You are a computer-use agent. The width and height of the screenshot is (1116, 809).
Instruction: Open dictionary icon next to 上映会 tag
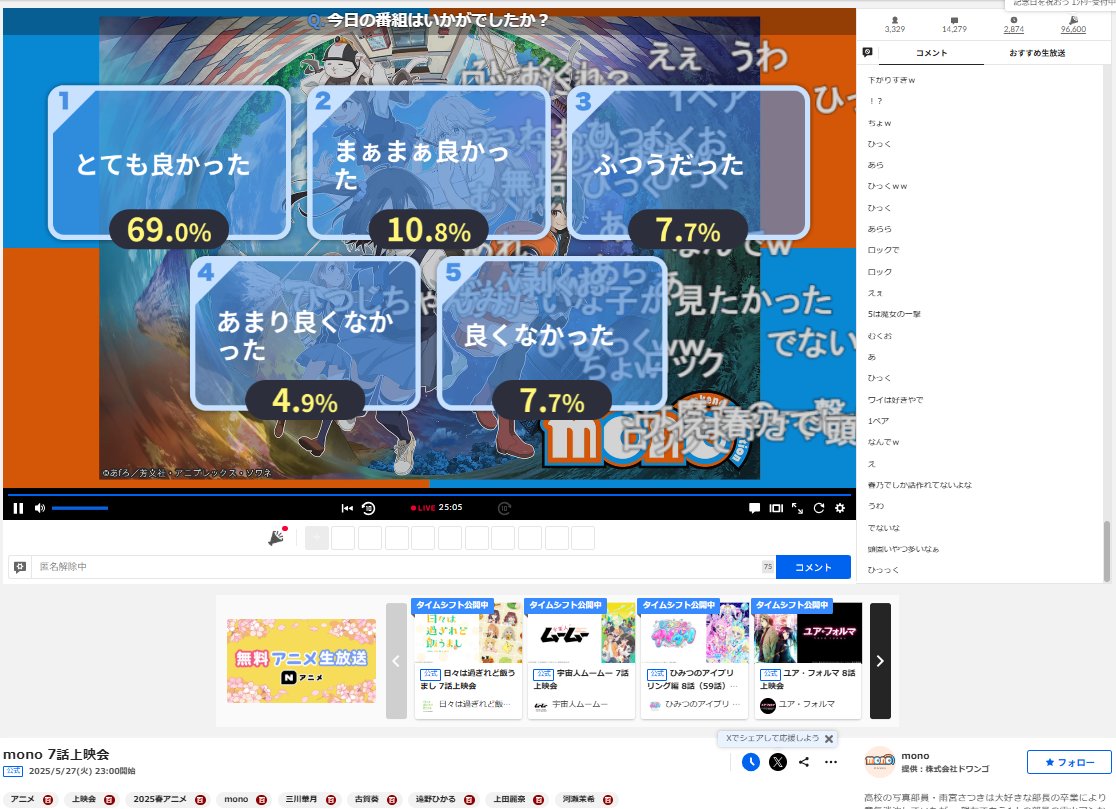click(x=109, y=800)
